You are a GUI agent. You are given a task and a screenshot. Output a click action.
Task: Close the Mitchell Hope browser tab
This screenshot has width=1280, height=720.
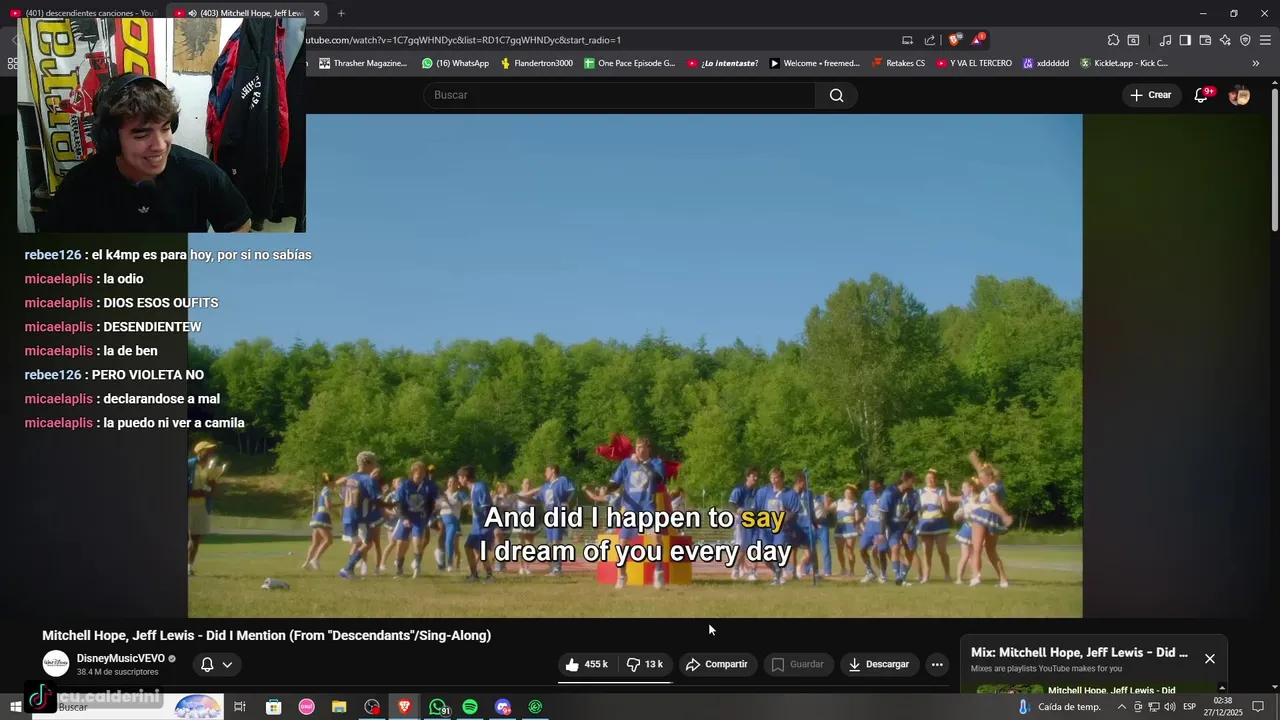tap(317, 13)
